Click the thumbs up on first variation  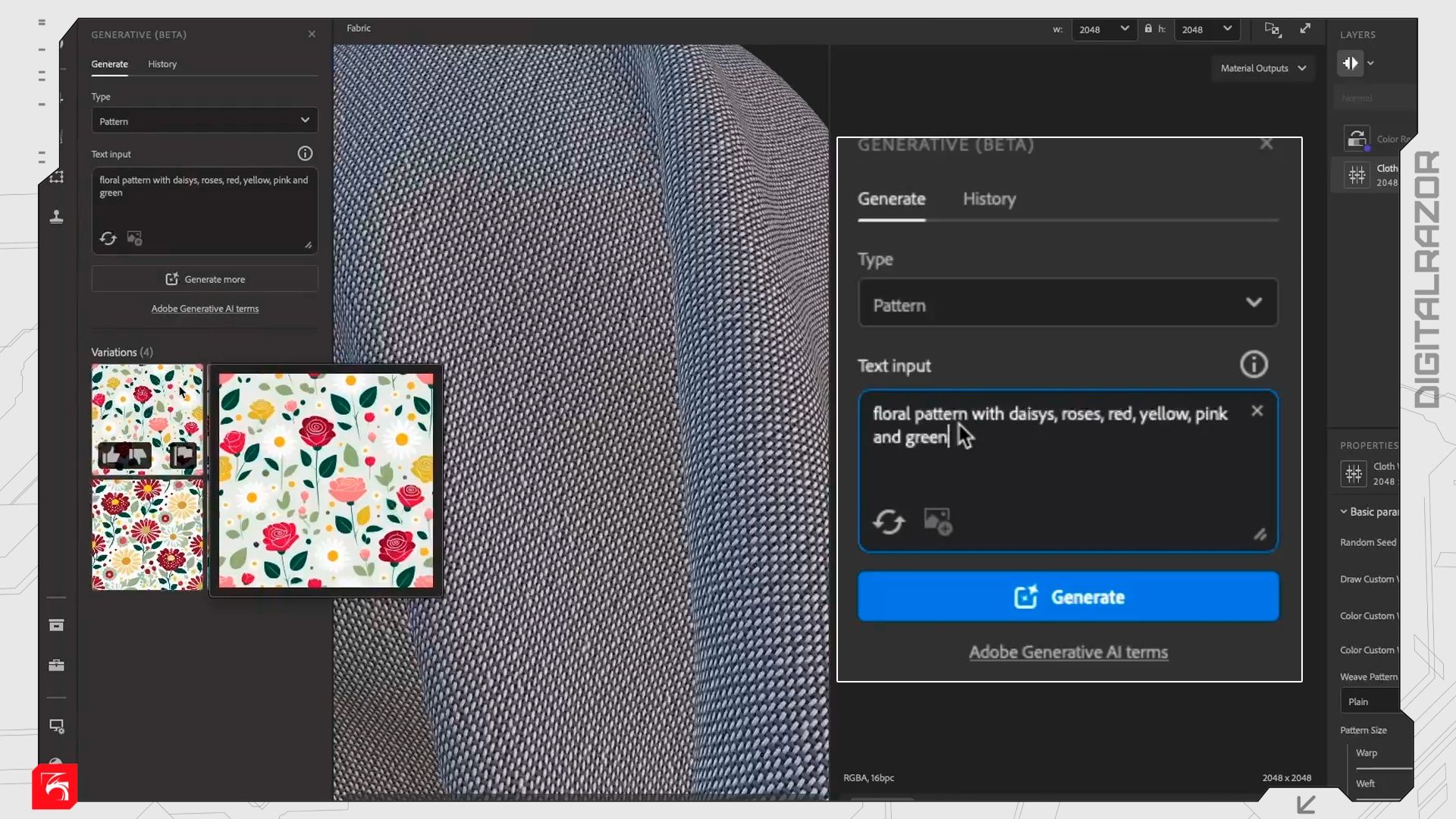[x=111, y=455]
